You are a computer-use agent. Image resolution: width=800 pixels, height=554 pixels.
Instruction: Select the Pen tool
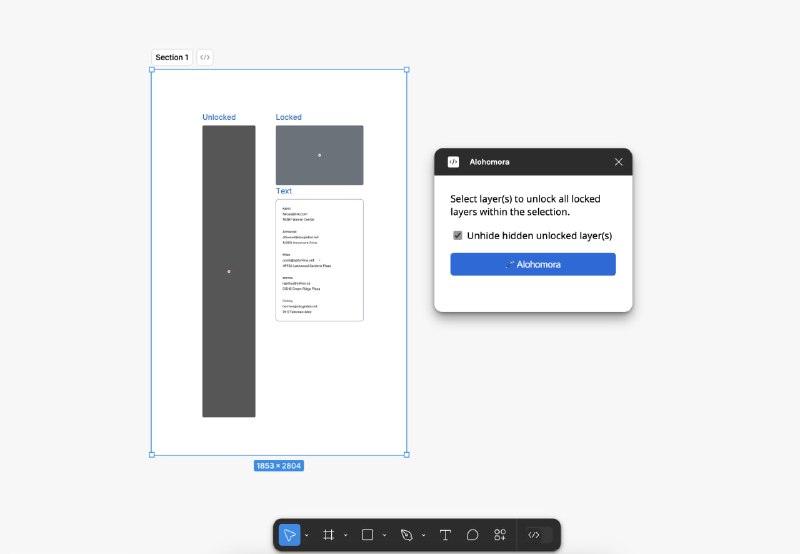(x=406, y=535)
